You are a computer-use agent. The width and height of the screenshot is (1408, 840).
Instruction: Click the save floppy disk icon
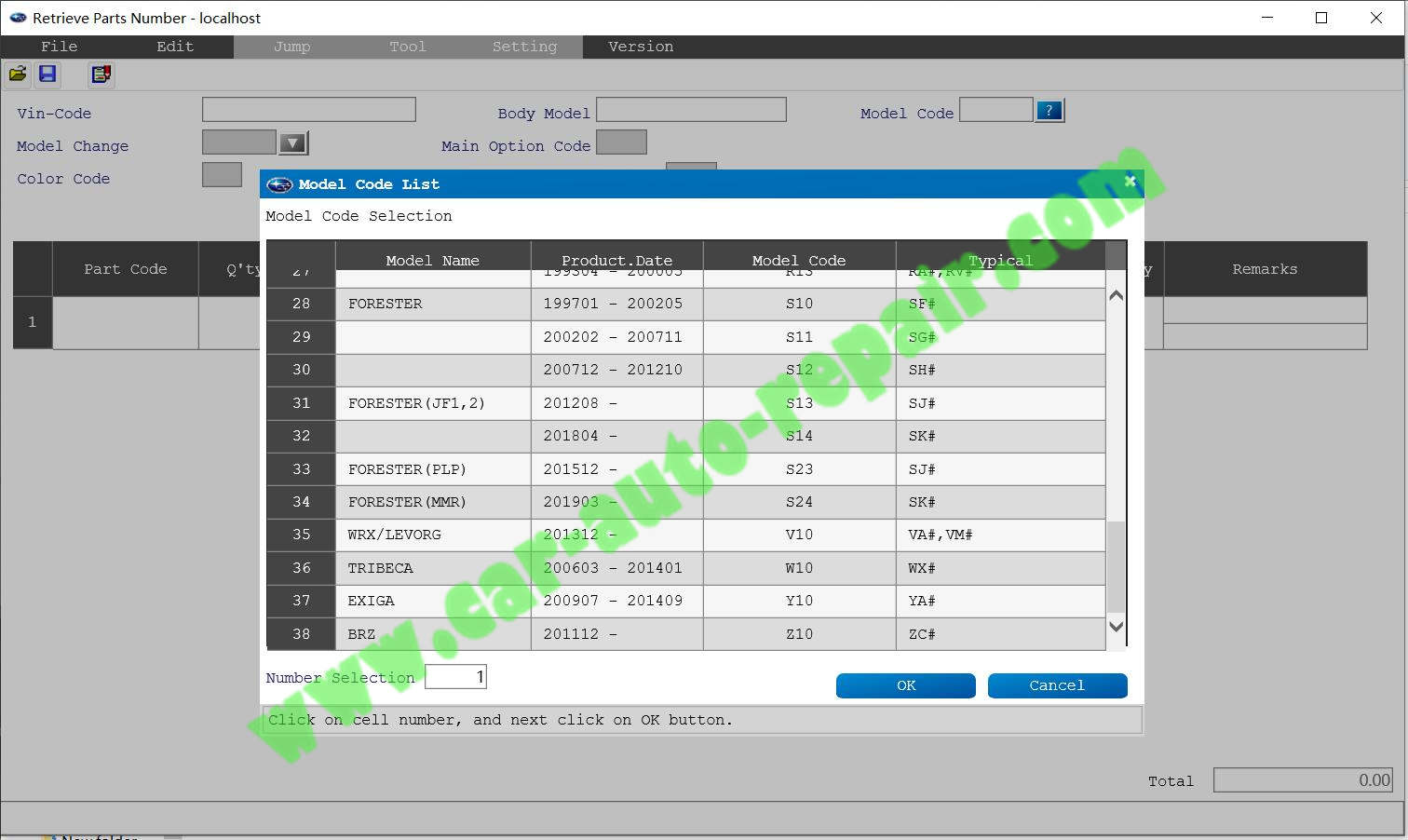[x=47, y=75]
